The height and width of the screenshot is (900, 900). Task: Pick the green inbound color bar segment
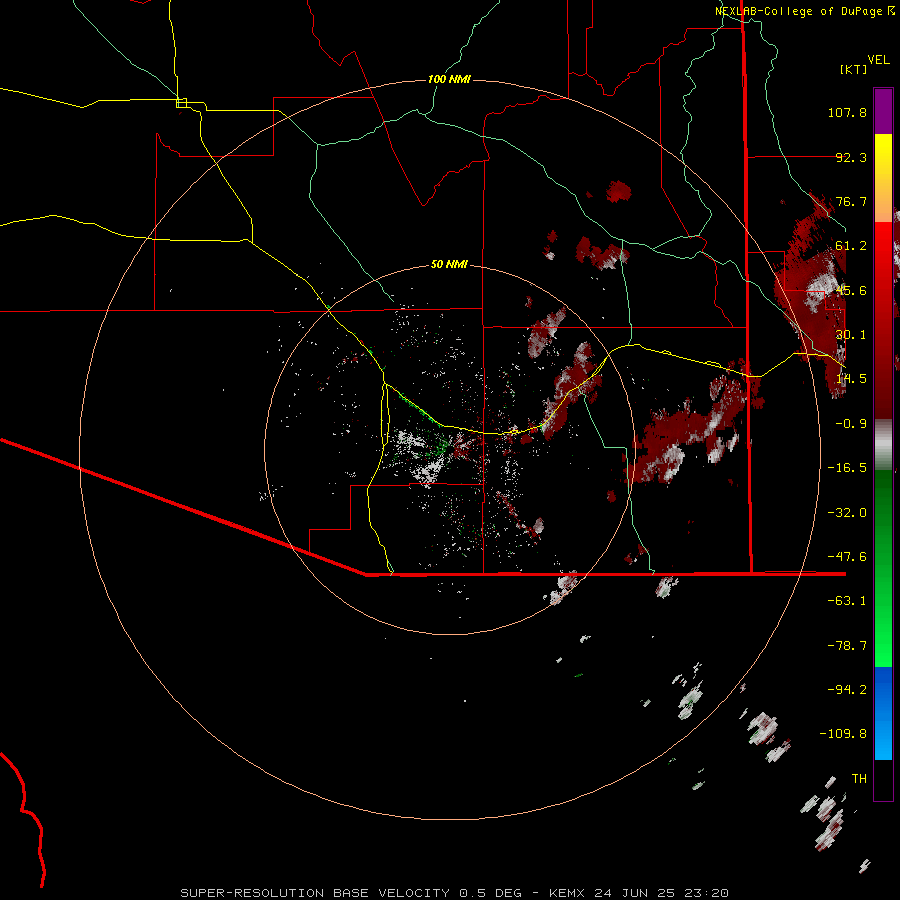click(x=883, y=568)
